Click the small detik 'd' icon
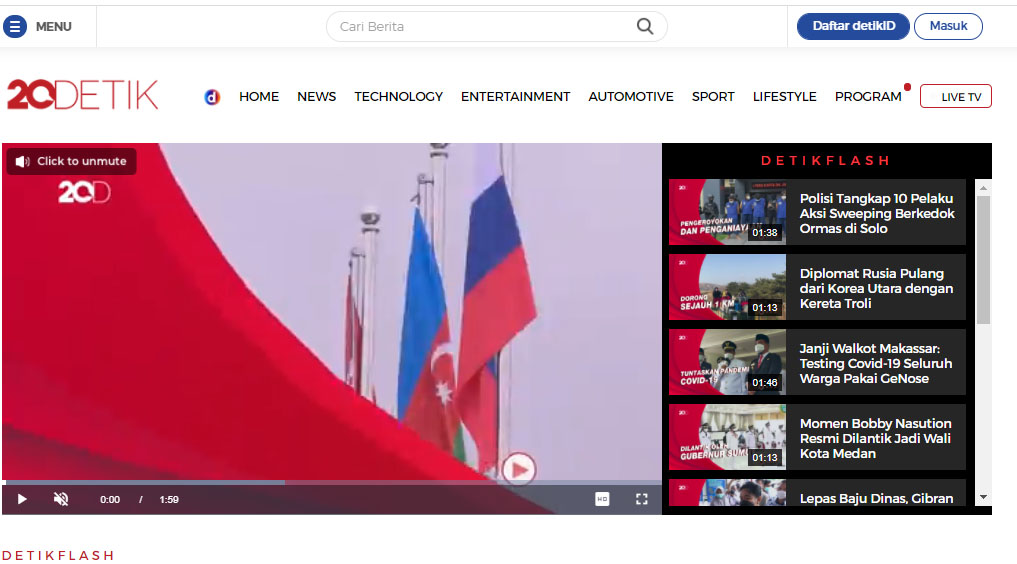 212,97
